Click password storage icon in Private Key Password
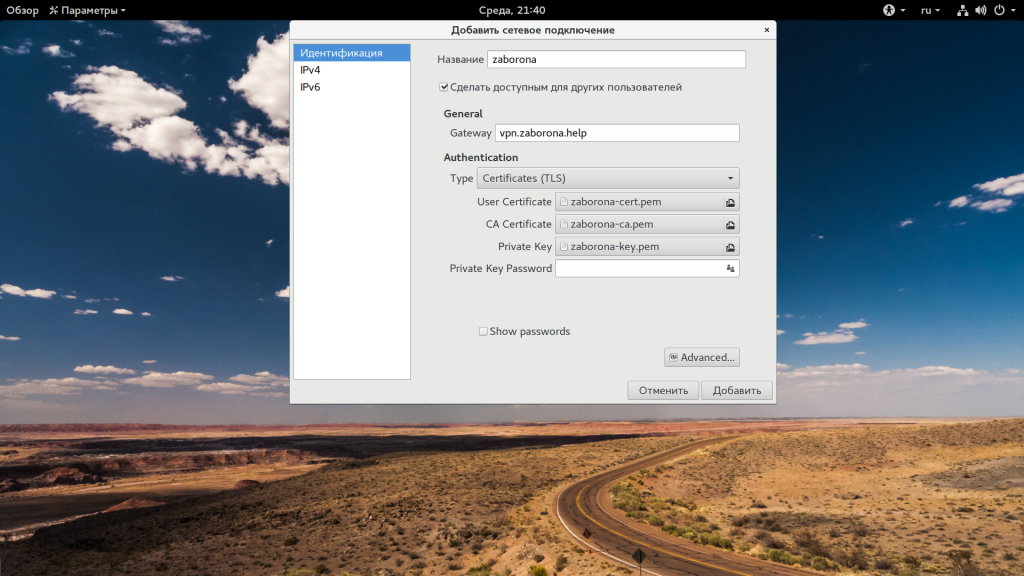 (730, 269)
